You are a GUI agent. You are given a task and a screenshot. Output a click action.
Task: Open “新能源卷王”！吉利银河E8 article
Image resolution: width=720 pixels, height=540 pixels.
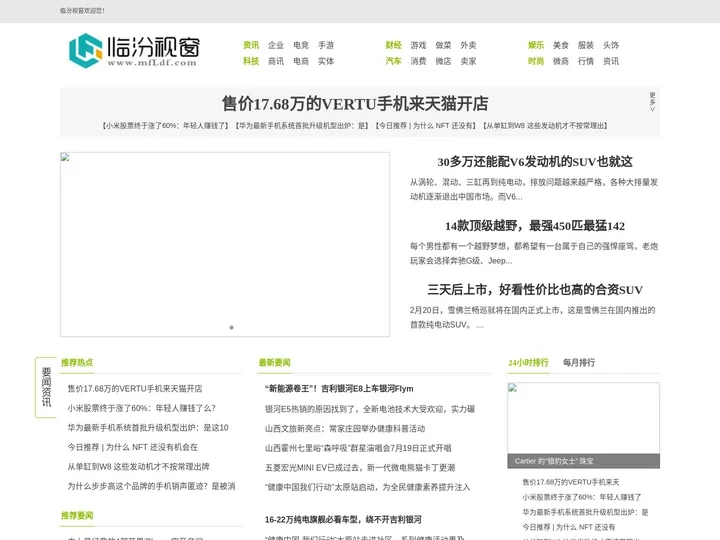click(339, 388)
